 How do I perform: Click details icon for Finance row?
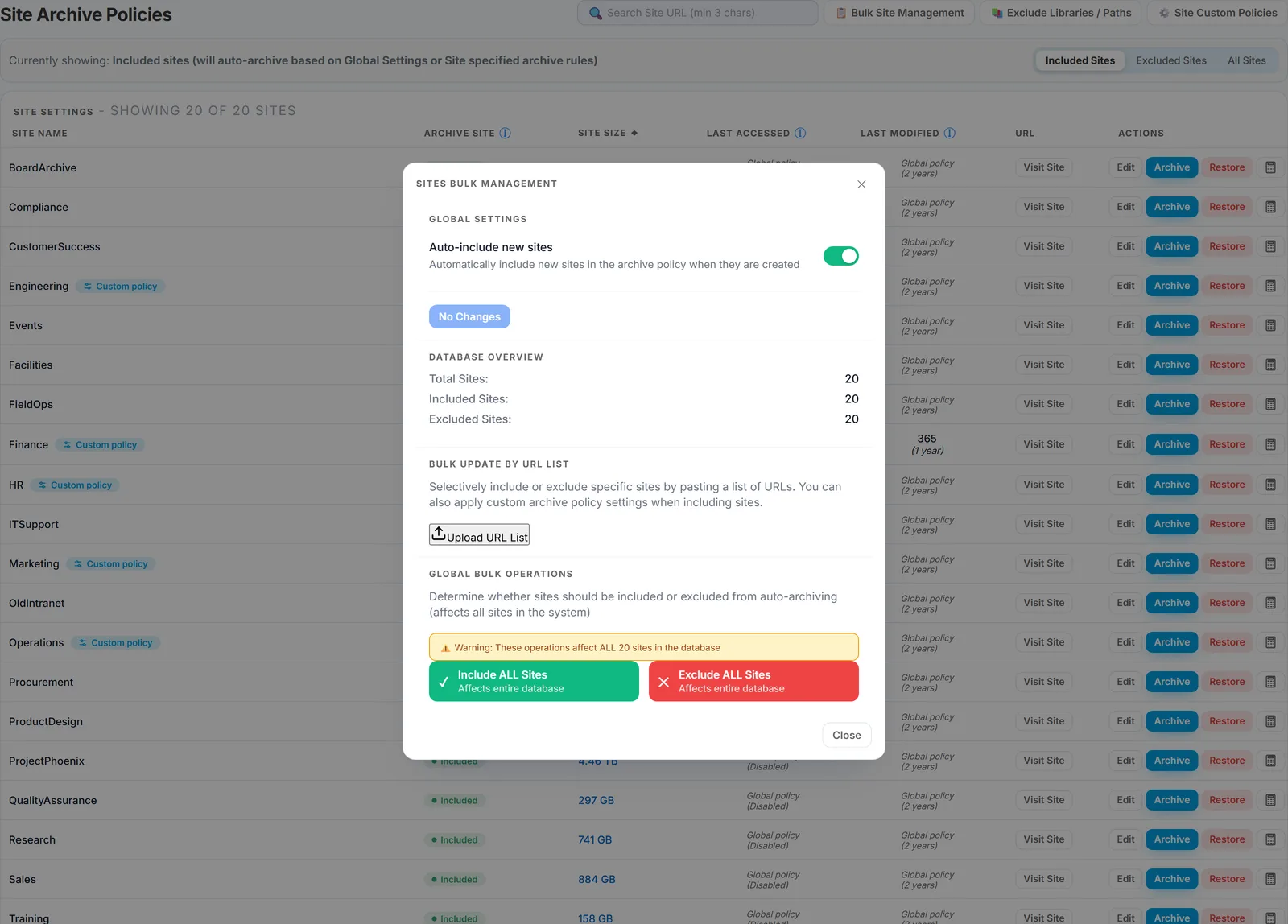coord(1270,444)
